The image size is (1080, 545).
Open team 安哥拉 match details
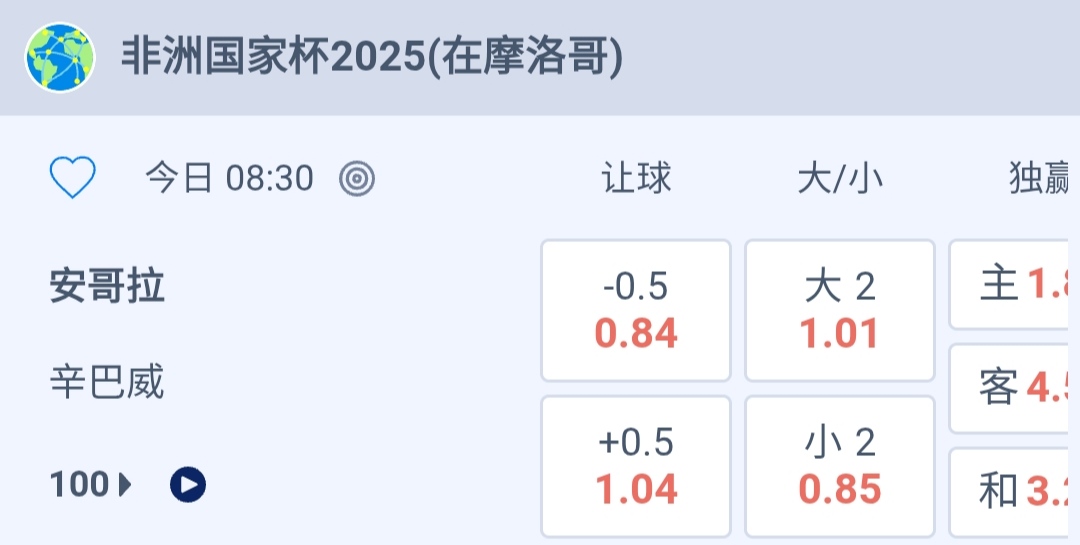(107, 288)
